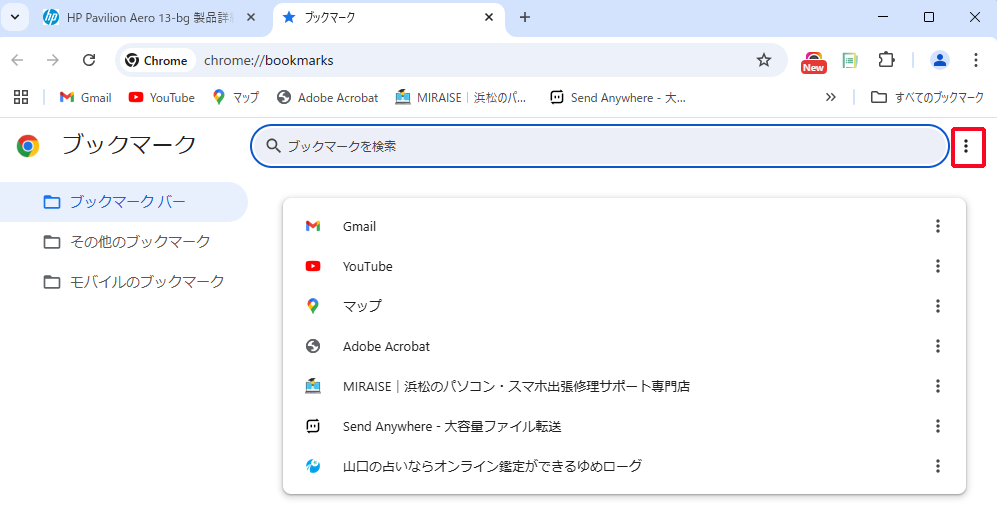Image resolution: width=997 pixels, height=523 pixels.
Task: Go back using the back arrow
Action: (x=18, y=60)
